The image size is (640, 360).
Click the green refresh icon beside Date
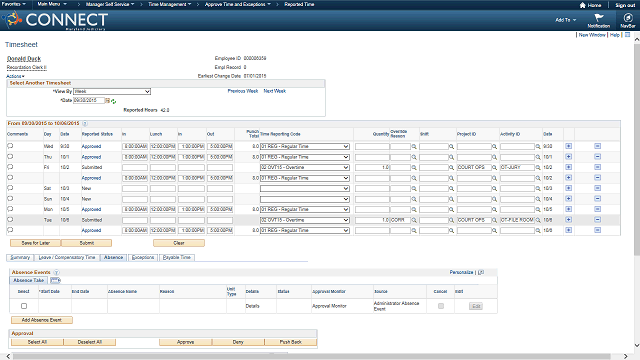(x=113, y=101)
